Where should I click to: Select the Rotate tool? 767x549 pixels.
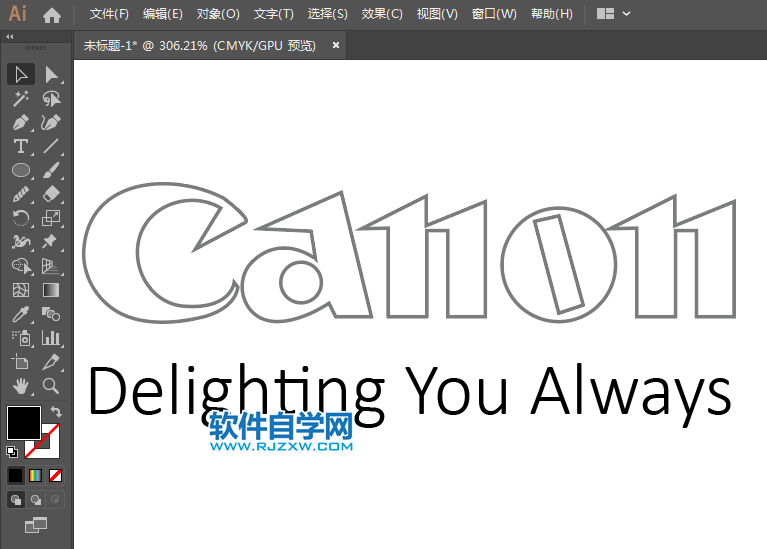[21, 218]
